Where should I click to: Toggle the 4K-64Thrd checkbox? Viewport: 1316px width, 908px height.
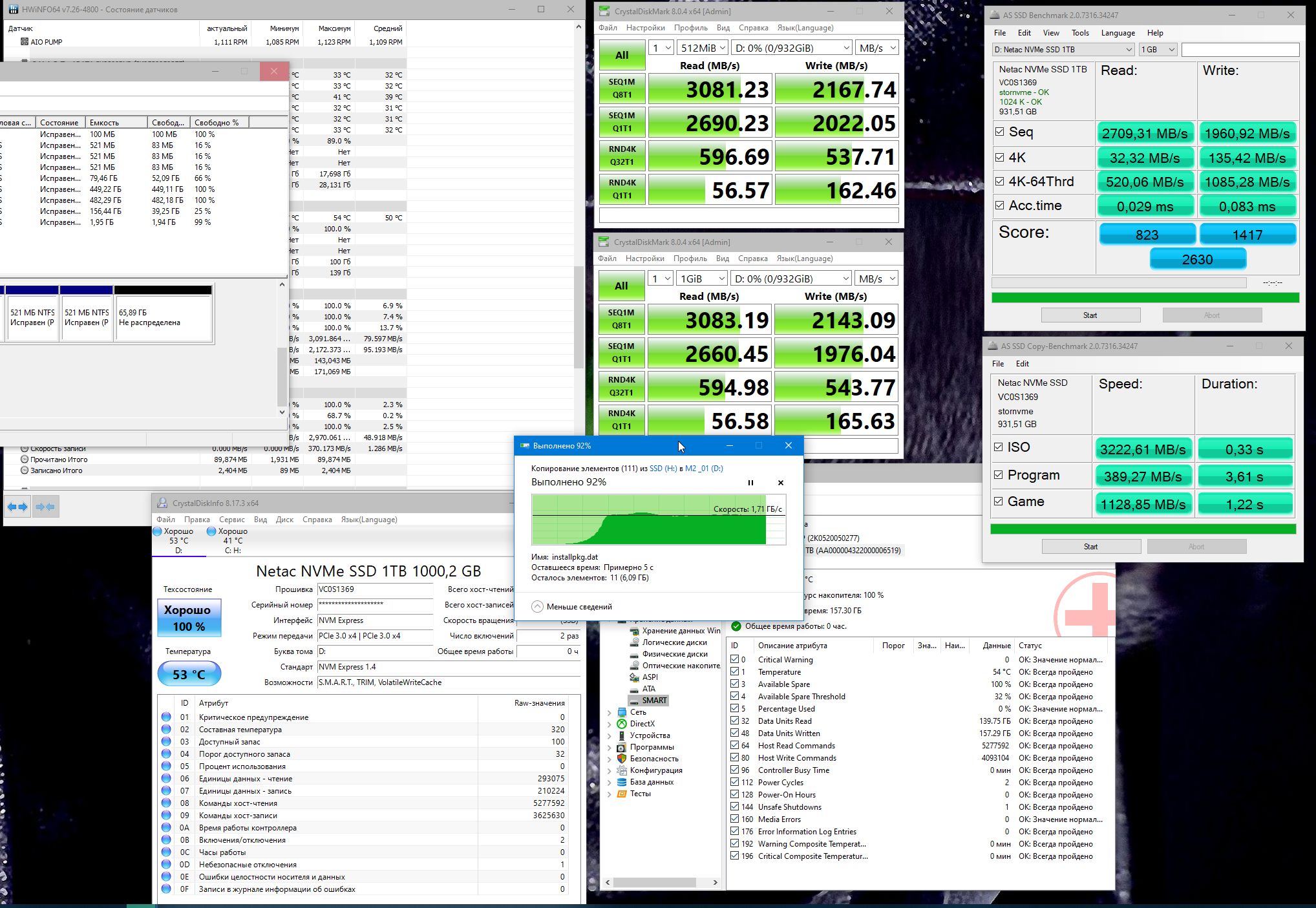[1000, 182]
